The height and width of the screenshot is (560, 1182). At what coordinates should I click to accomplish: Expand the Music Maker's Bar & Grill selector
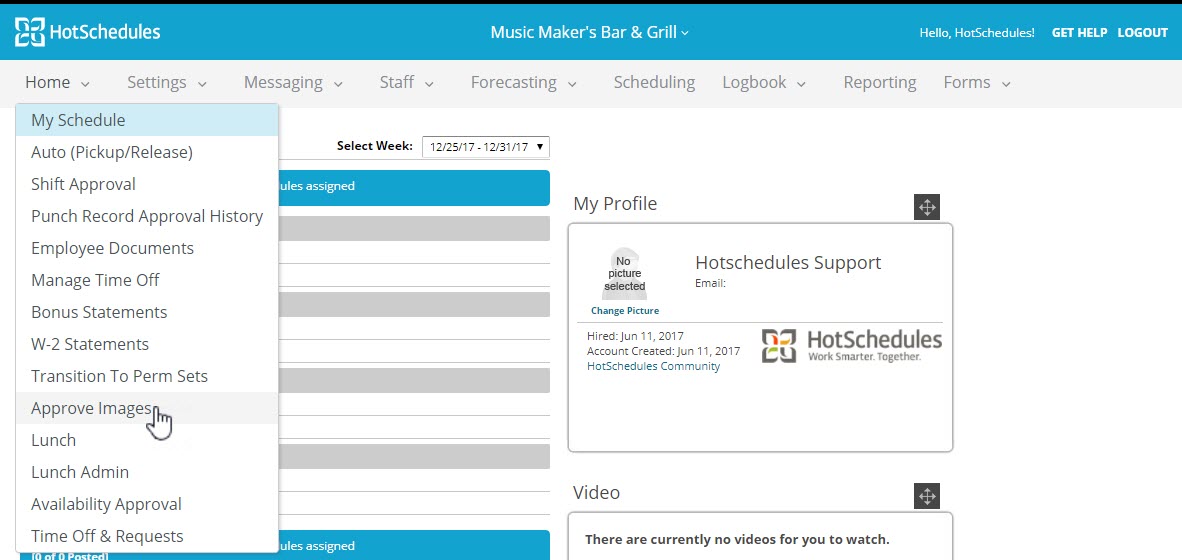coord(589,32)
